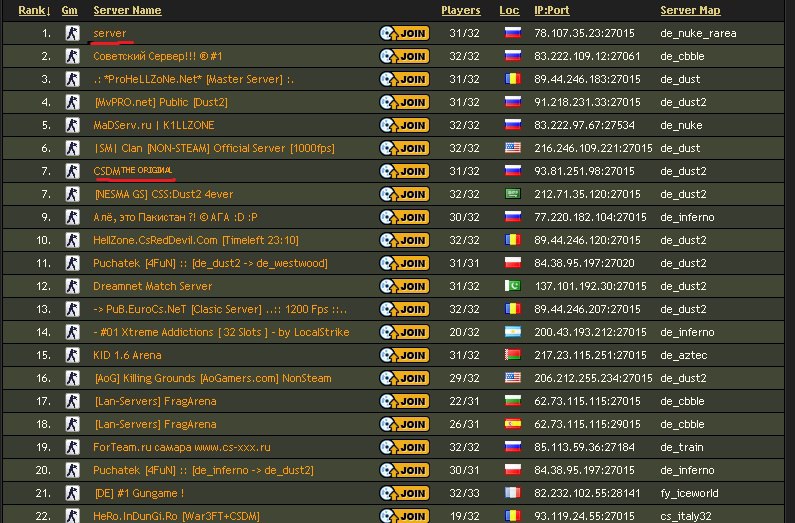This screenshot has height=523, width=795.
Task: Sort the list by Rank column header
Action: click(34, 10)
